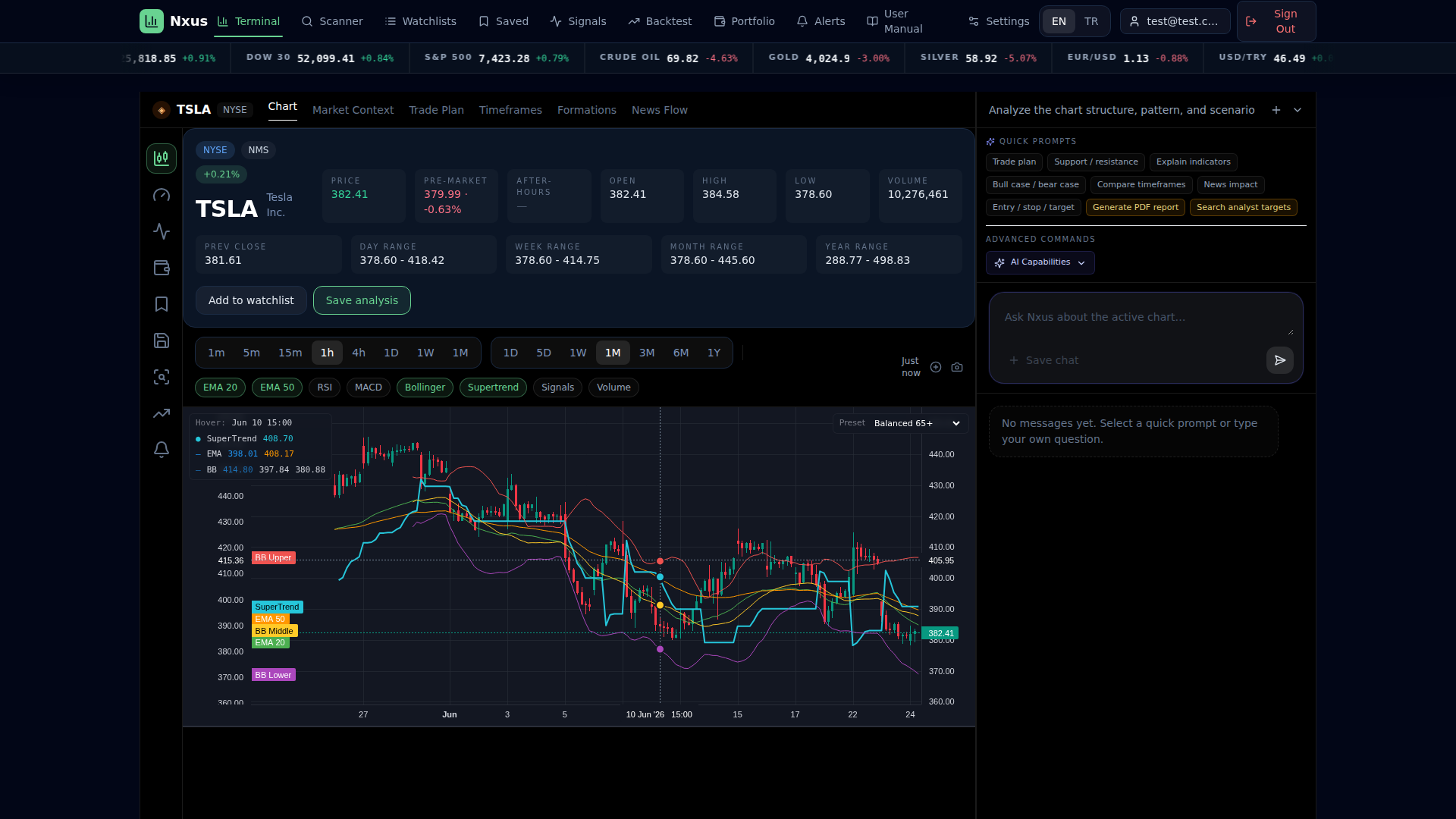Click the Ask Nxus chat input field

click(x=1146, y=318)
